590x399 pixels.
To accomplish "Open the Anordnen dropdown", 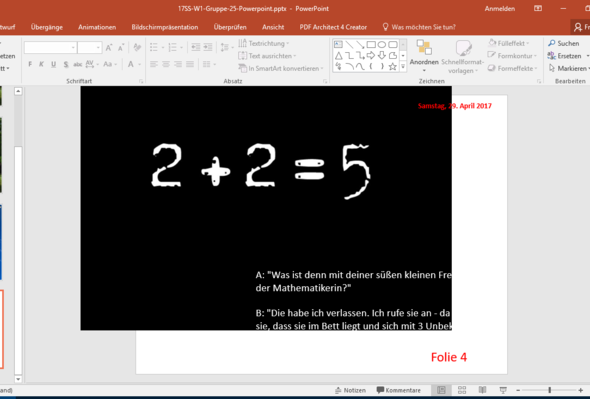I will point(424,56).
